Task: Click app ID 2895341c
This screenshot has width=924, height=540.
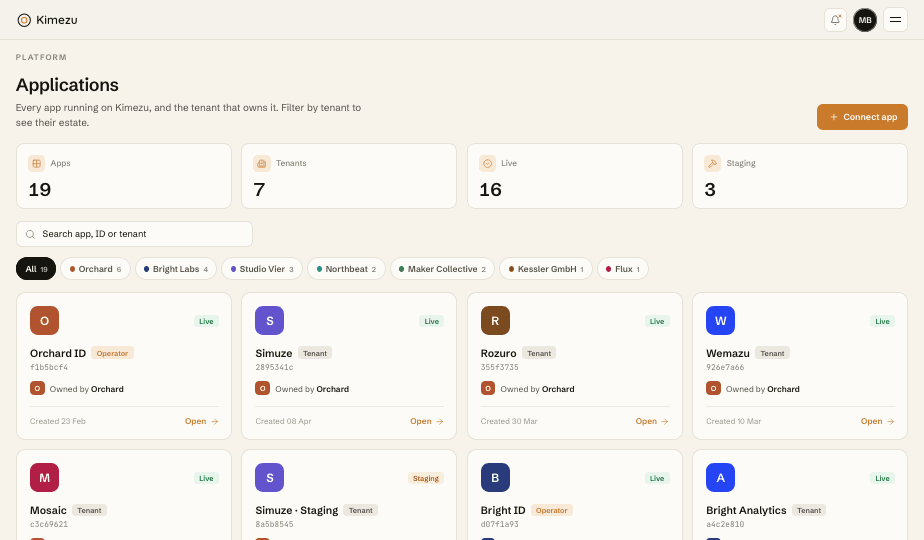Action: tap(274, 367)
